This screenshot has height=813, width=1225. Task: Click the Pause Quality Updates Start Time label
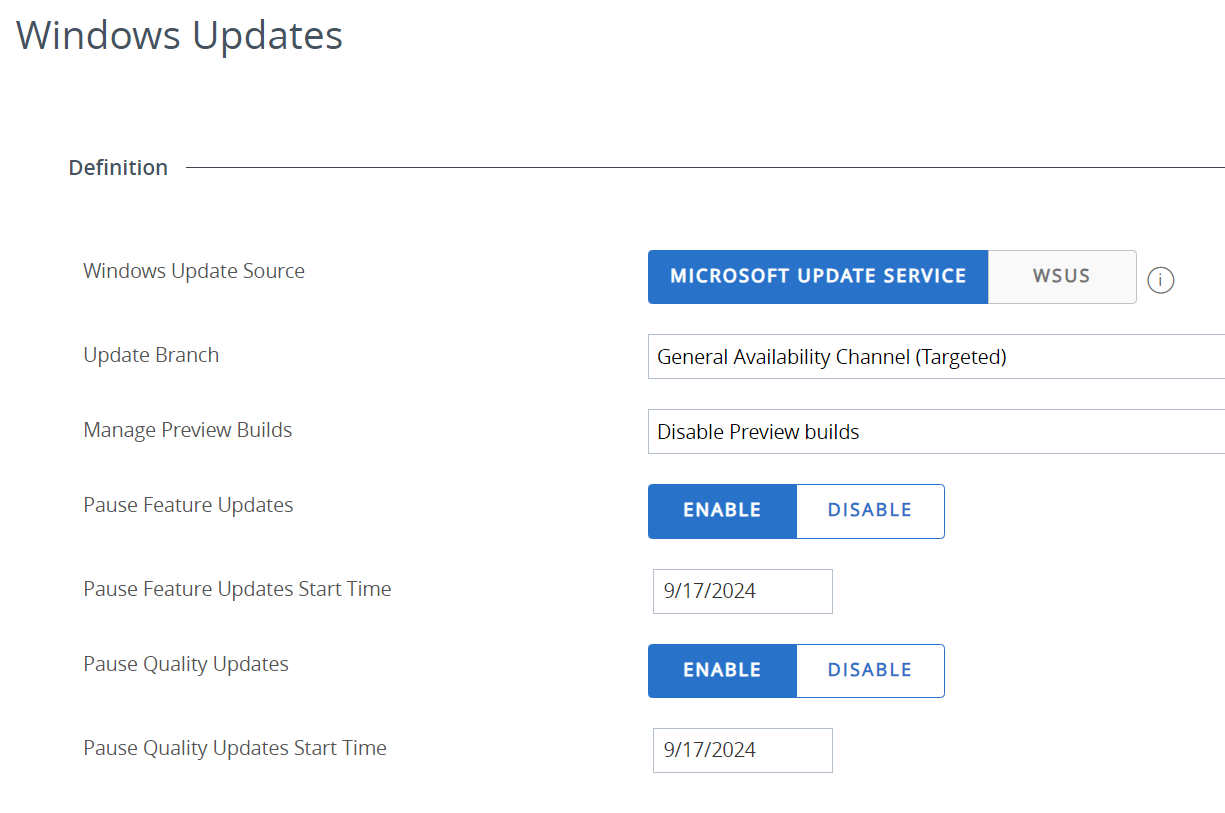[235, 748]
